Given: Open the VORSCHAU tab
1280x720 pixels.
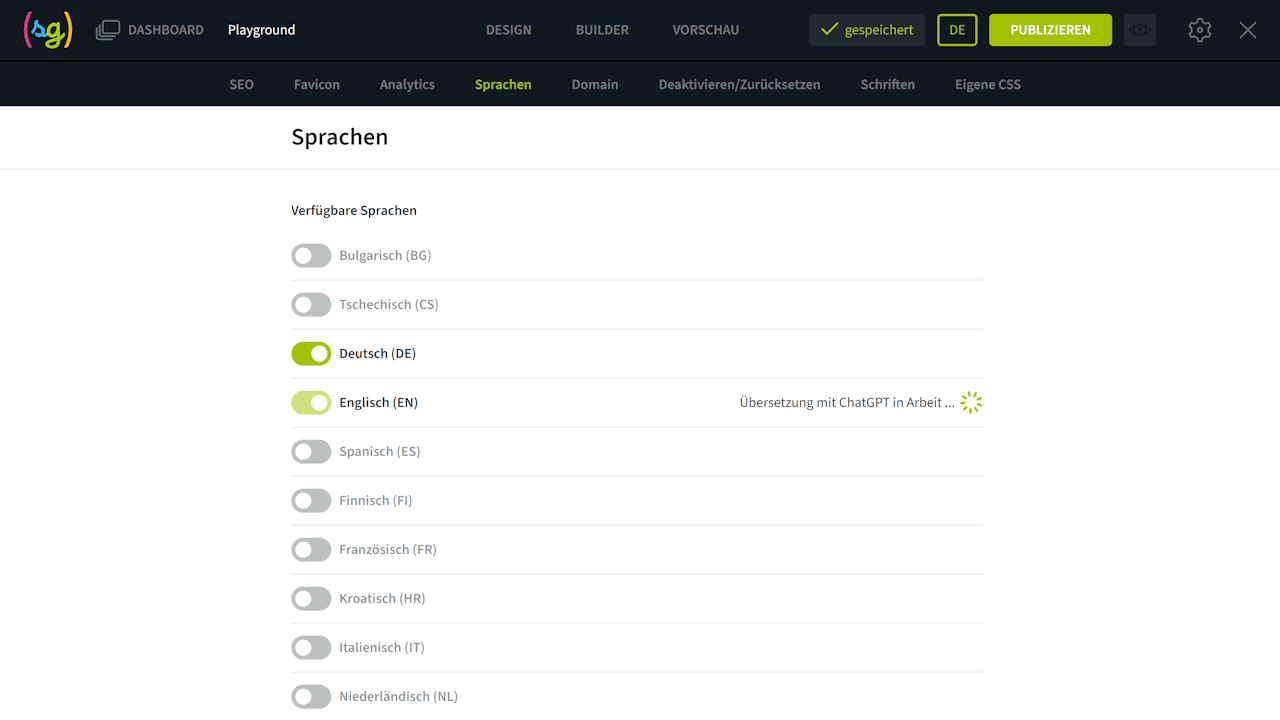Looking at the screenshot, I should point(706,30).
